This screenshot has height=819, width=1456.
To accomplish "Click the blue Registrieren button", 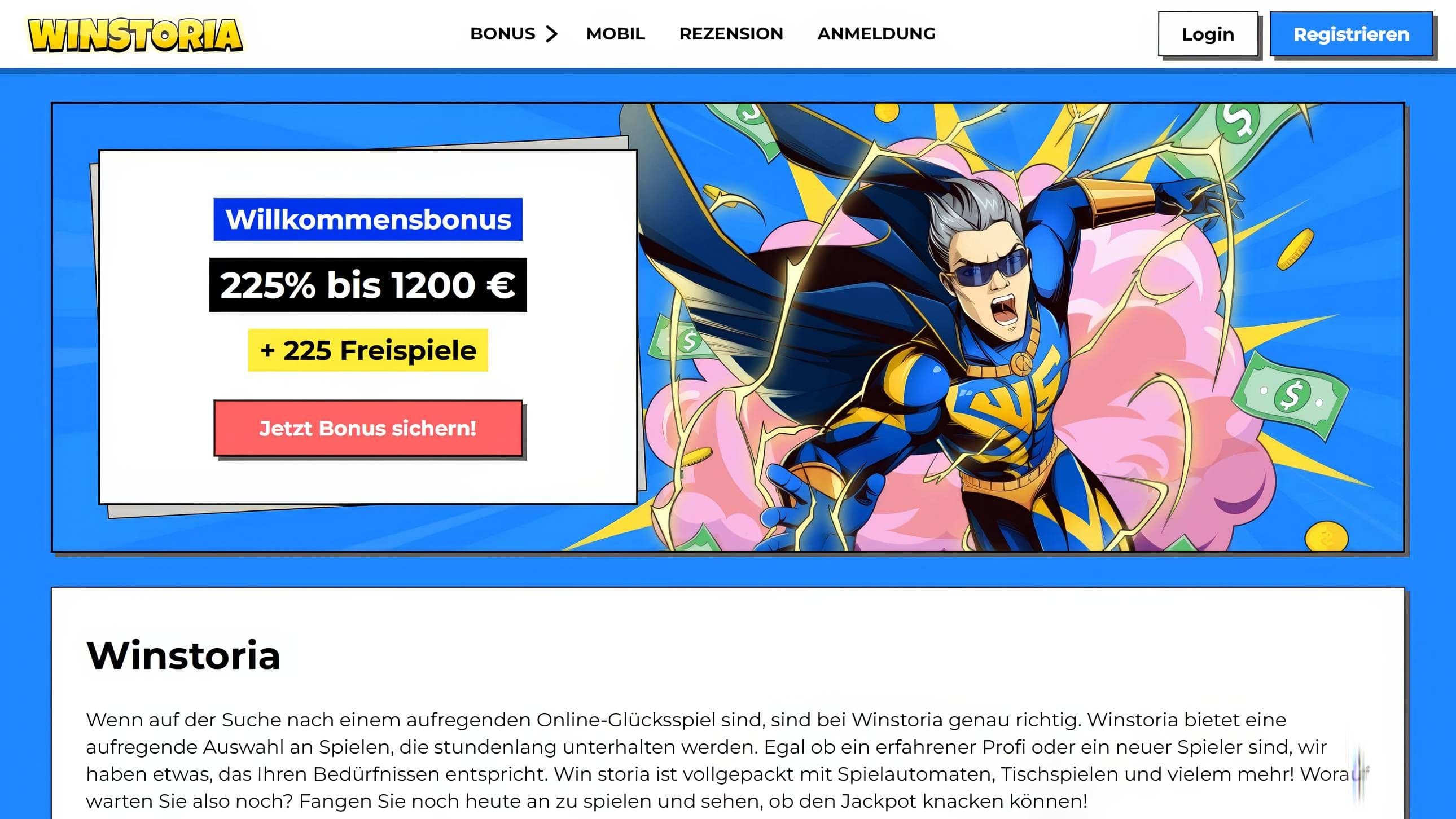I will [x=1351, y=34].
